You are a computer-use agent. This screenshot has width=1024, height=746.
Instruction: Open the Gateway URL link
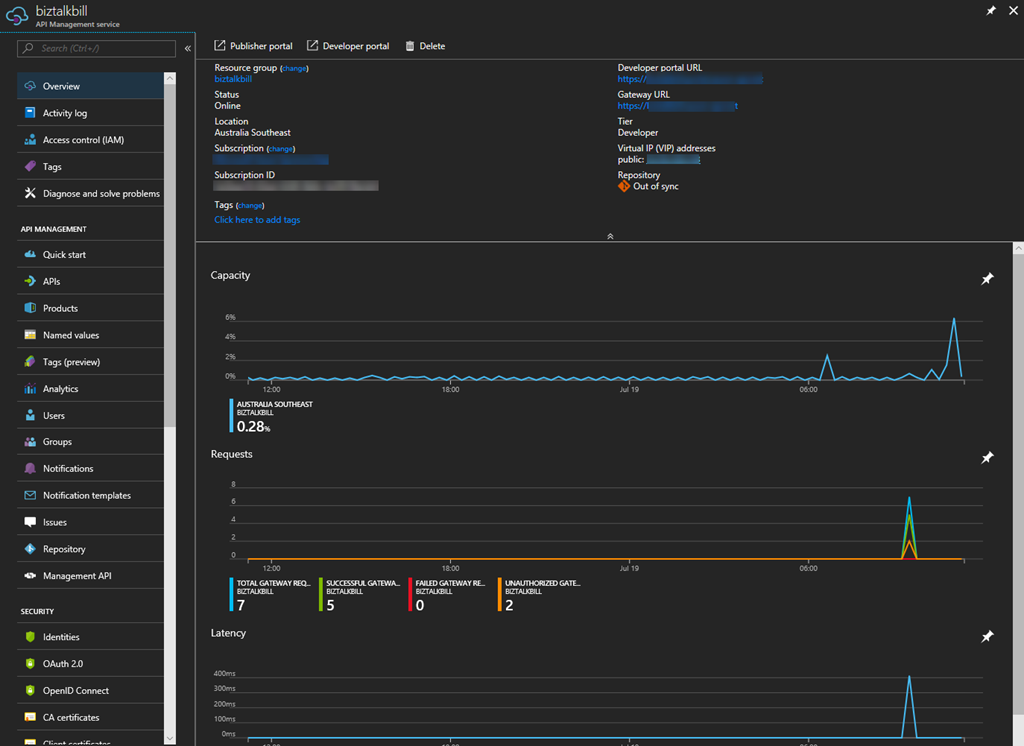[x=678, y=106]
